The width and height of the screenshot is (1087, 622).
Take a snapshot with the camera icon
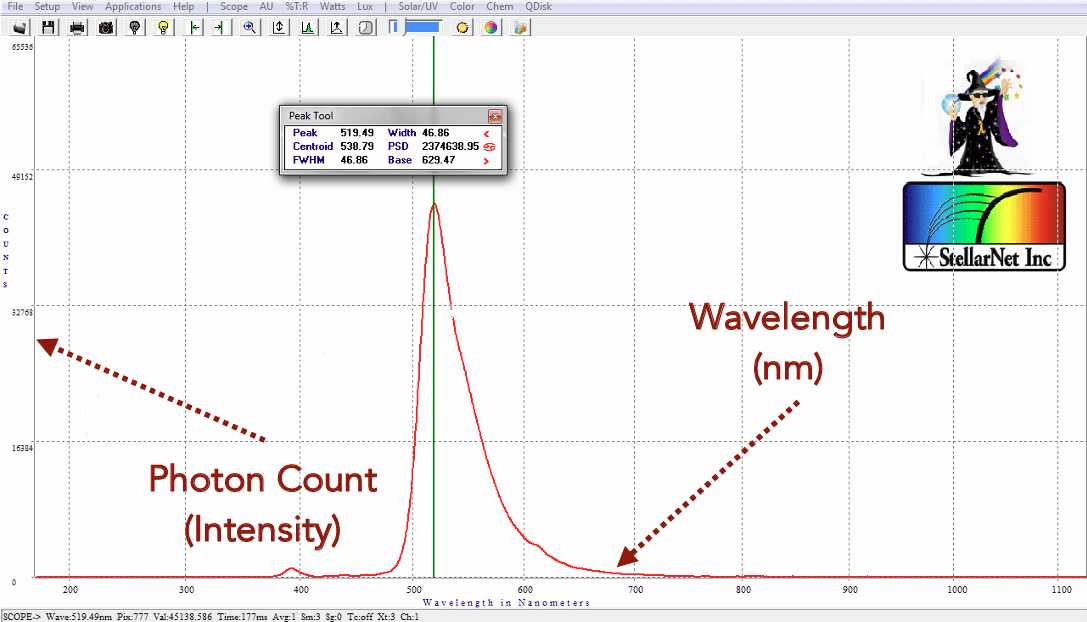pyautogui.click(x=105, y=27)
